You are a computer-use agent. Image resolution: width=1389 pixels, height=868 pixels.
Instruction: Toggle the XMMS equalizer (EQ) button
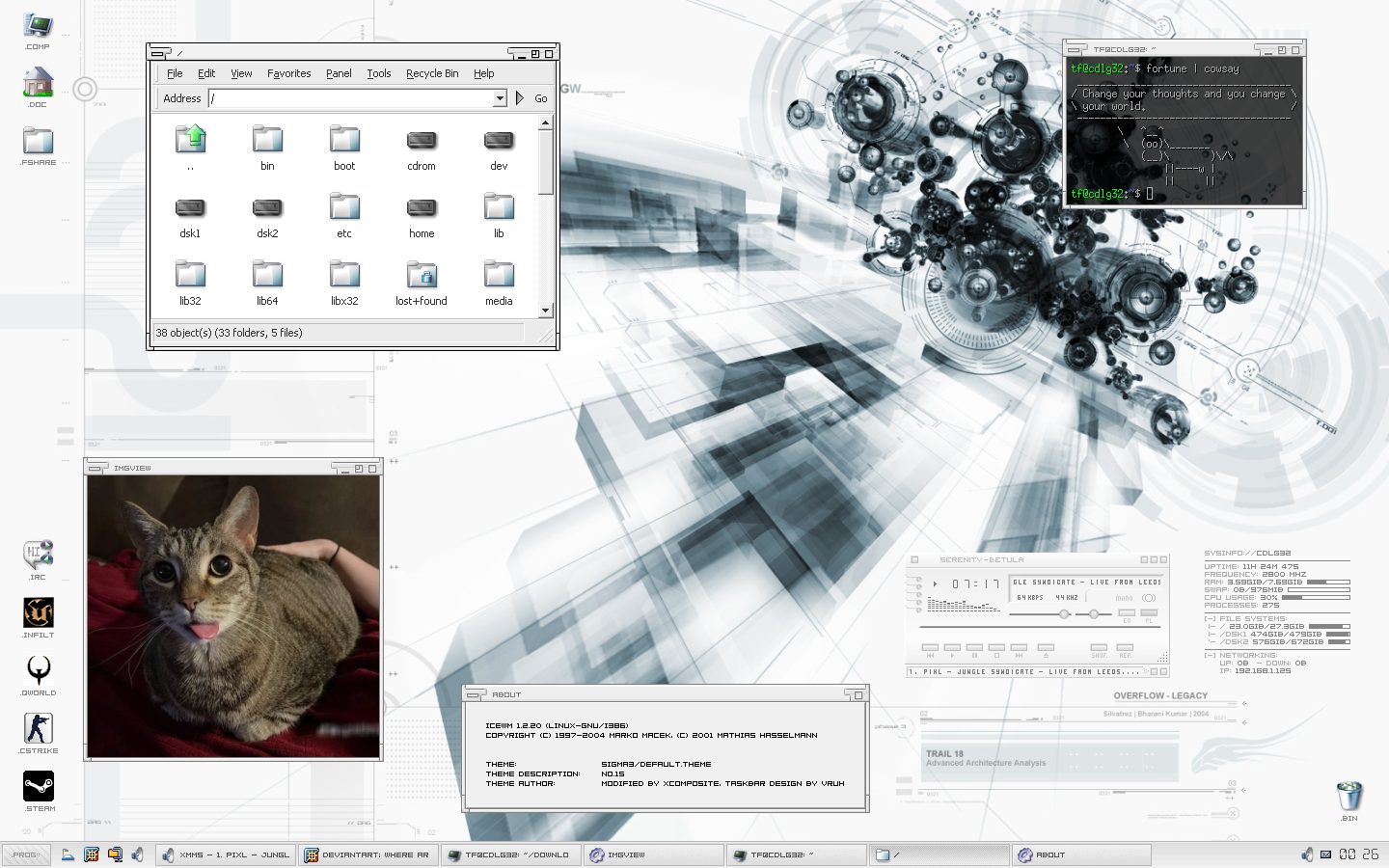coord(1127,613)
